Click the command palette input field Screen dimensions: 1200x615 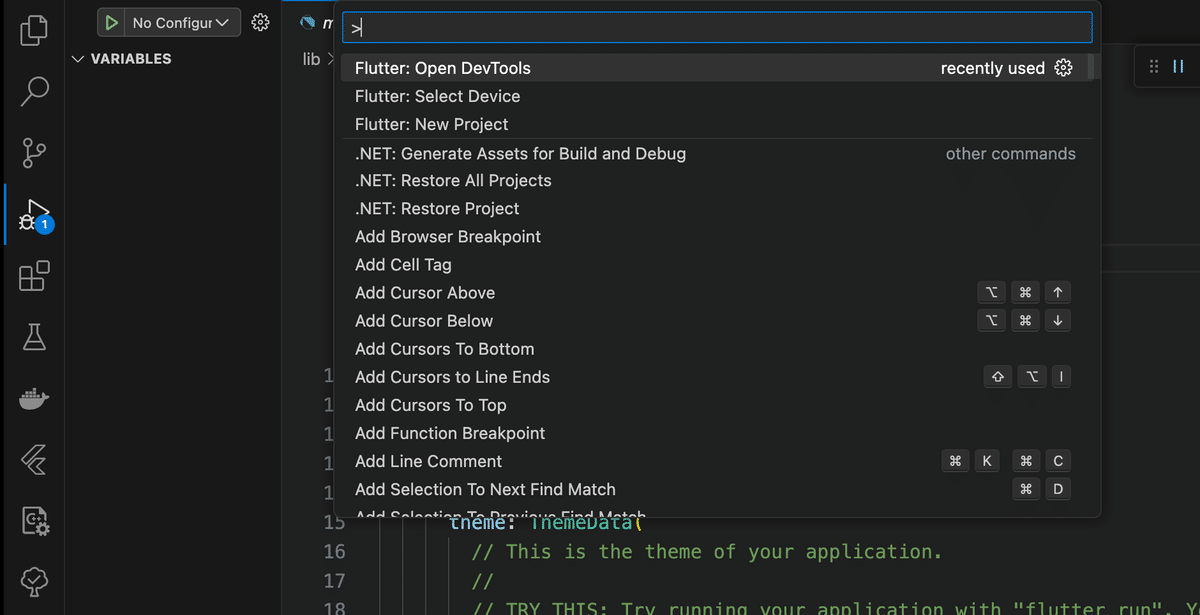(x=717, y=28)
